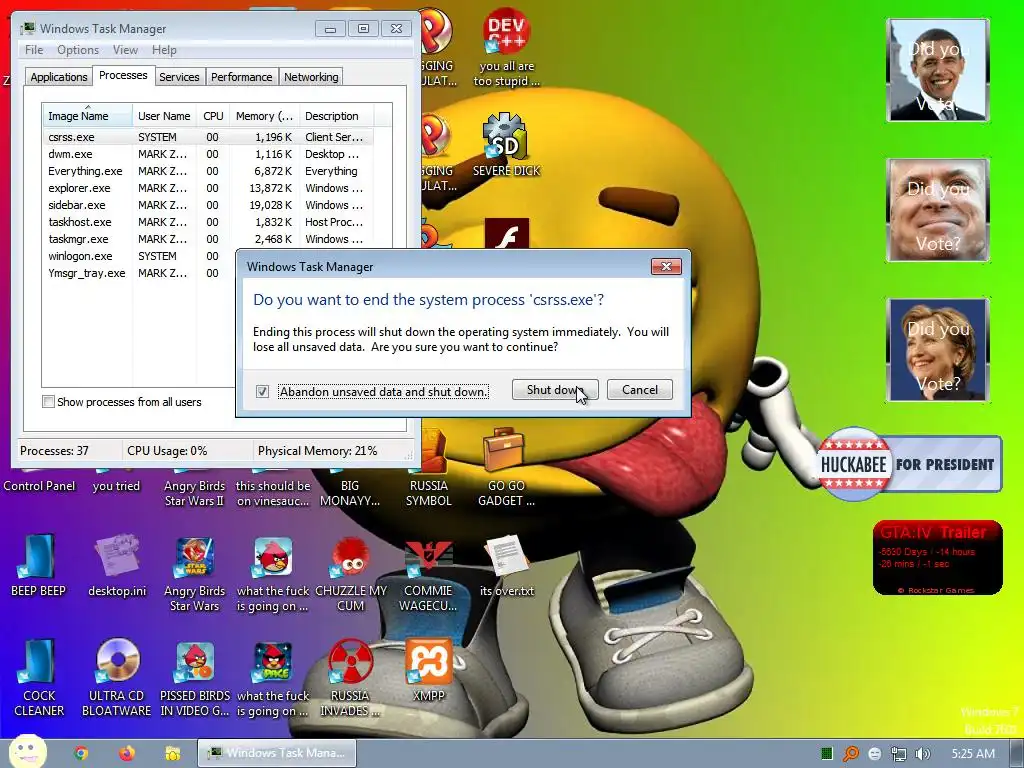Click the volume speaker tray icon
The width and height of the screenshot is (1024, 768).
(923, 754)
